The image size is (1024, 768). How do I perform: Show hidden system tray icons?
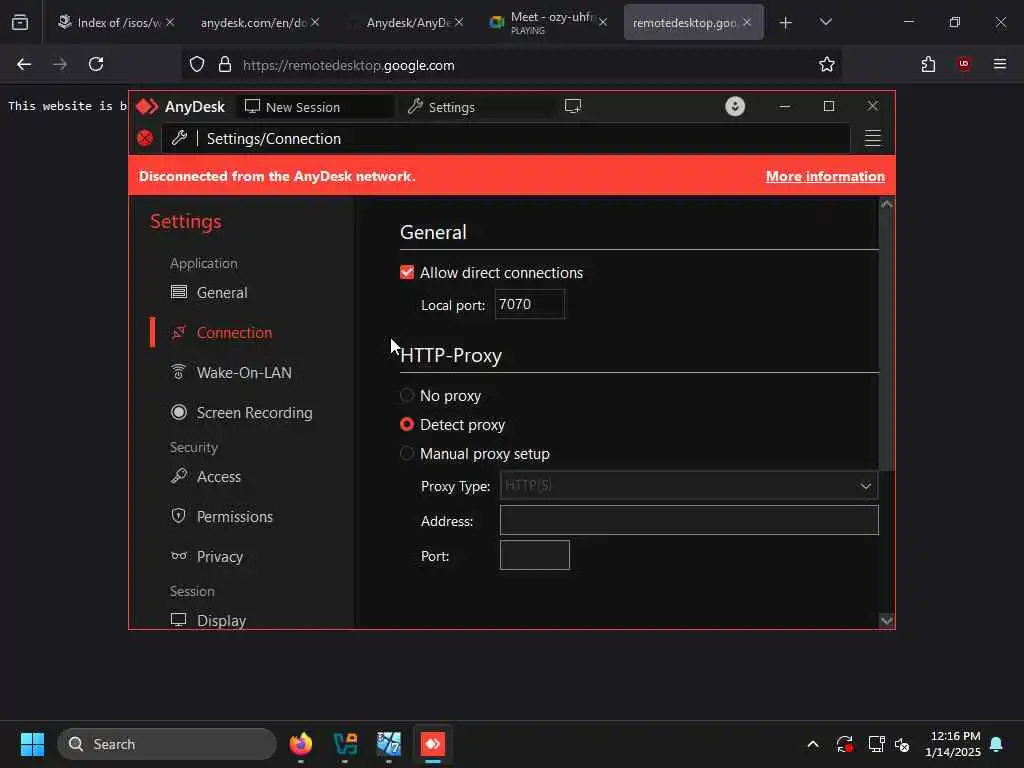click(x=813, y=744)
